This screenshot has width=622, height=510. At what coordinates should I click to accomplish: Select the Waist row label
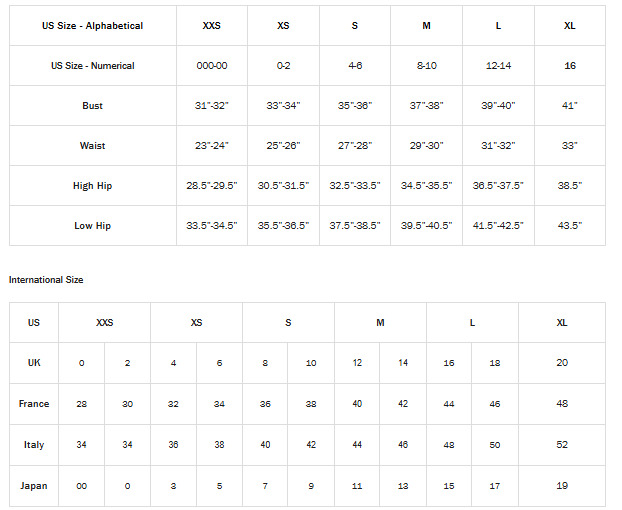[x=92, y=146]
